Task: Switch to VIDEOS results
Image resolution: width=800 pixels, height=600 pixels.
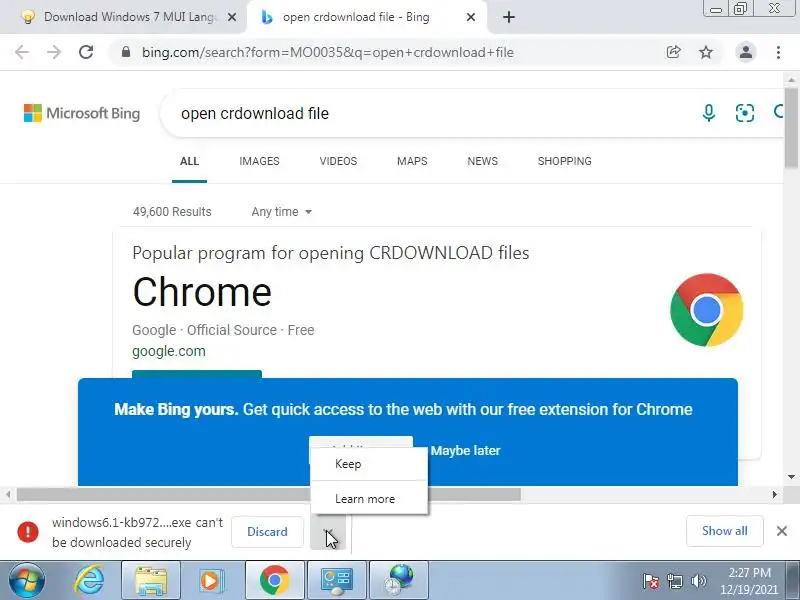Action: [338, 161]
